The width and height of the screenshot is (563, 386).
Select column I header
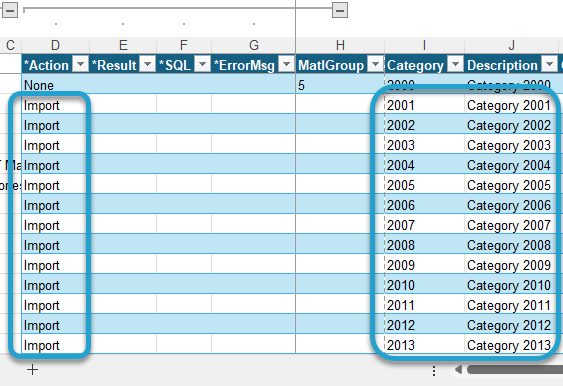tap(424, 45)
